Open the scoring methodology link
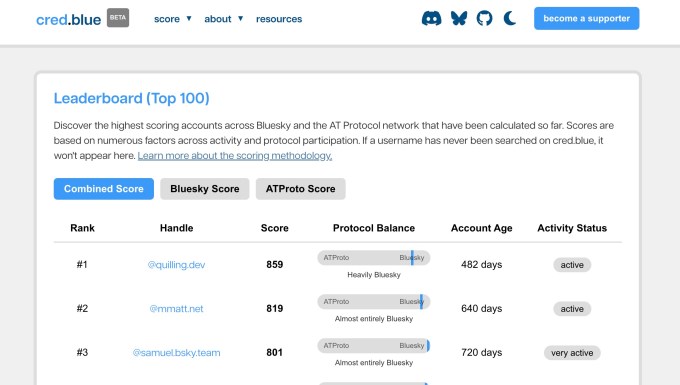Image resolution: width=680 pixels, height=385 pixels. (235, 156)
